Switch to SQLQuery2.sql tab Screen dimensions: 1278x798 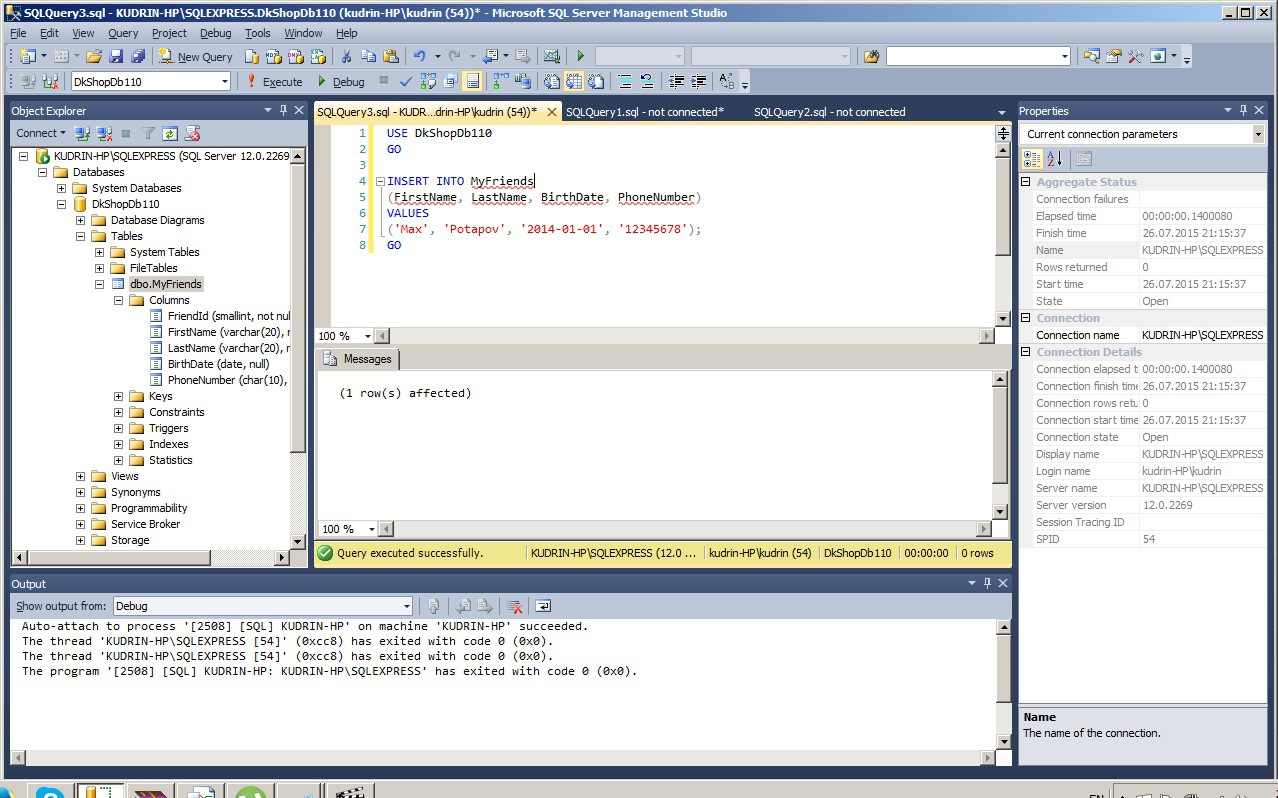tap(829, 112)
